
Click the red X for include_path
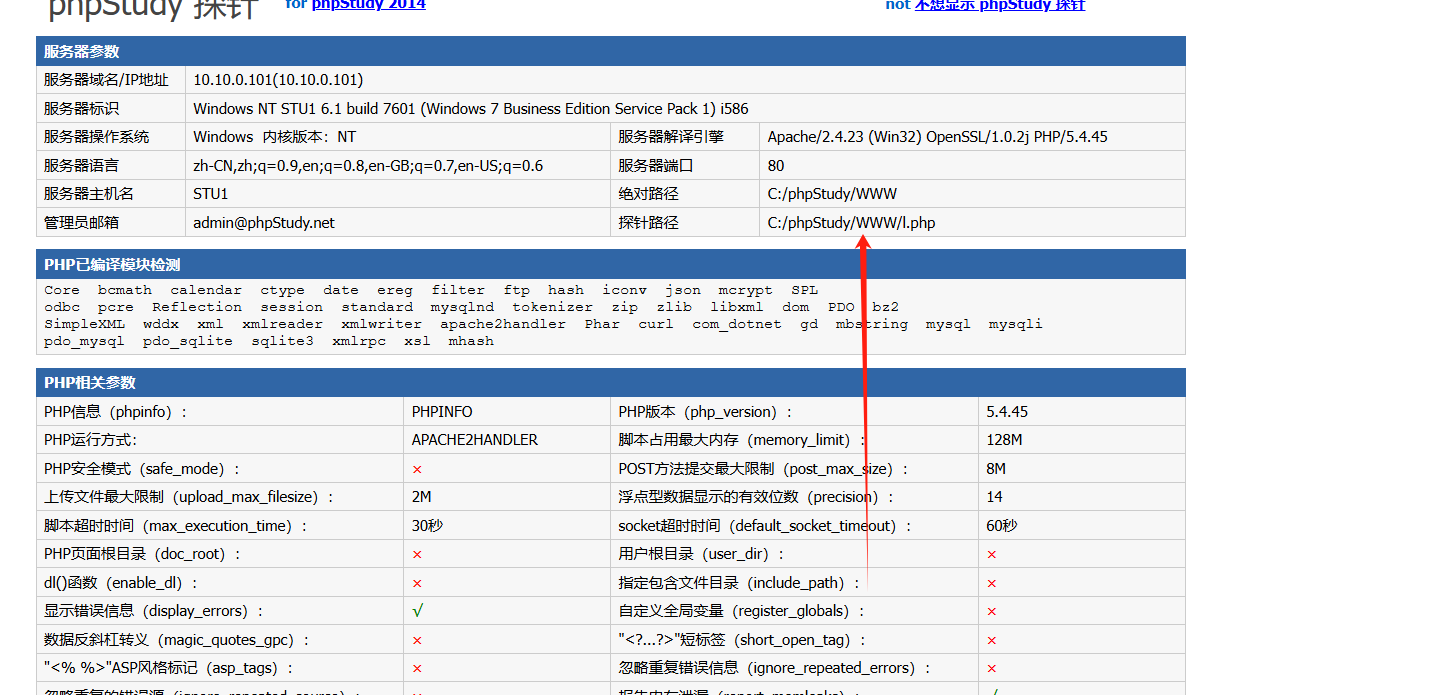[991, 583]
